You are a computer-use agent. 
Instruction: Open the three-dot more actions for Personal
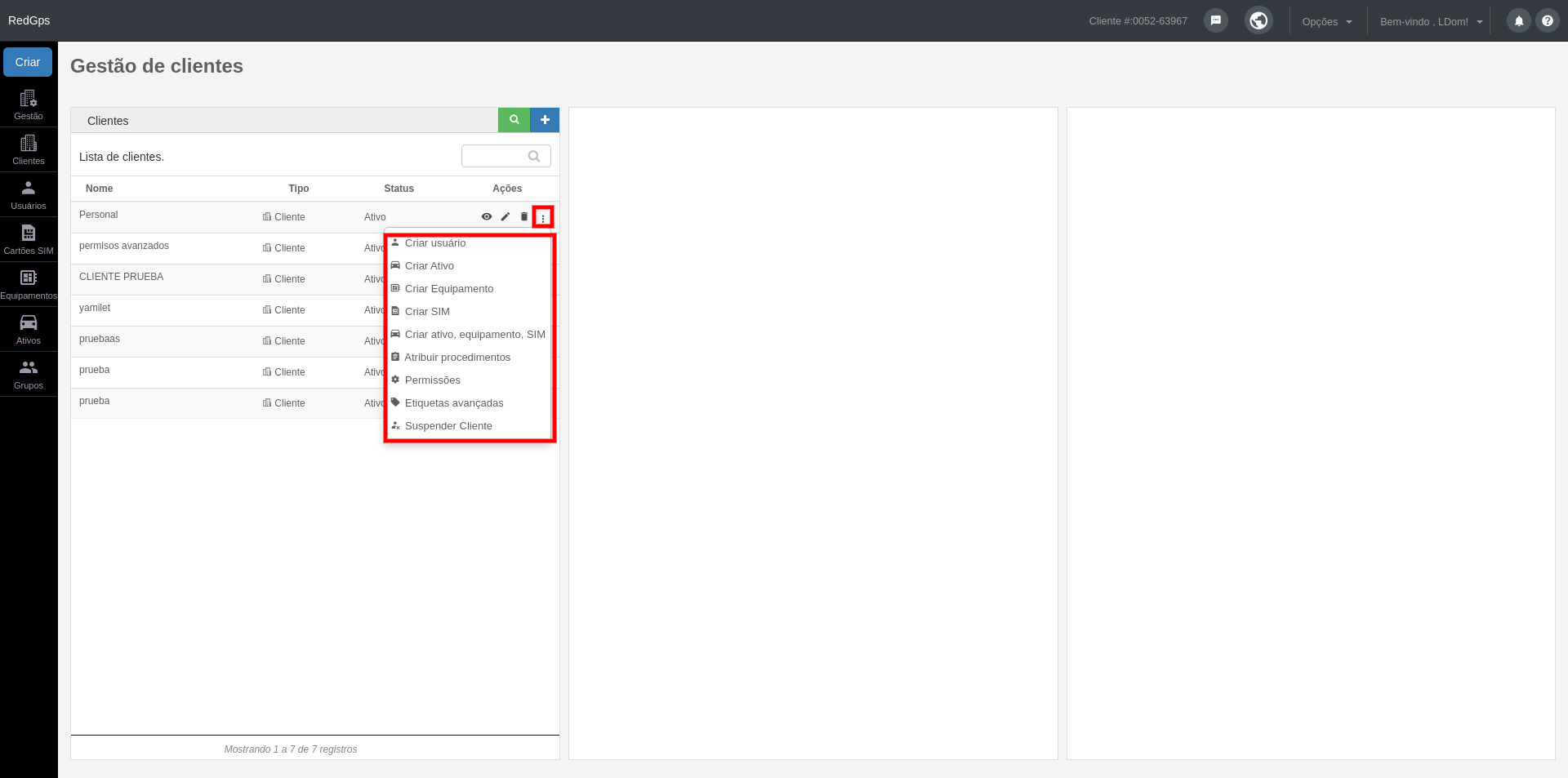543,217
